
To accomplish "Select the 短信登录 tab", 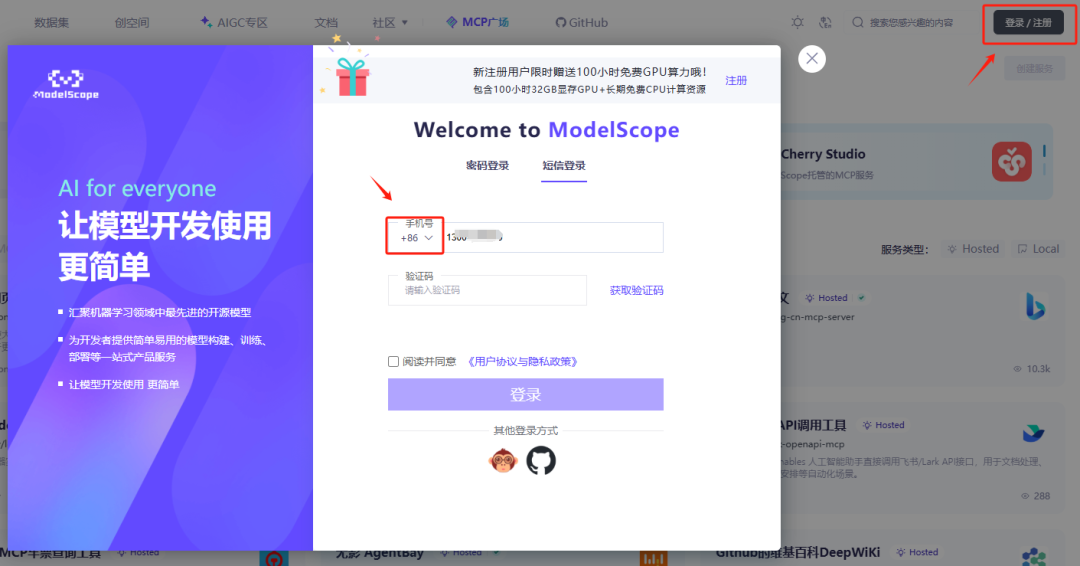I will [564, 165].
